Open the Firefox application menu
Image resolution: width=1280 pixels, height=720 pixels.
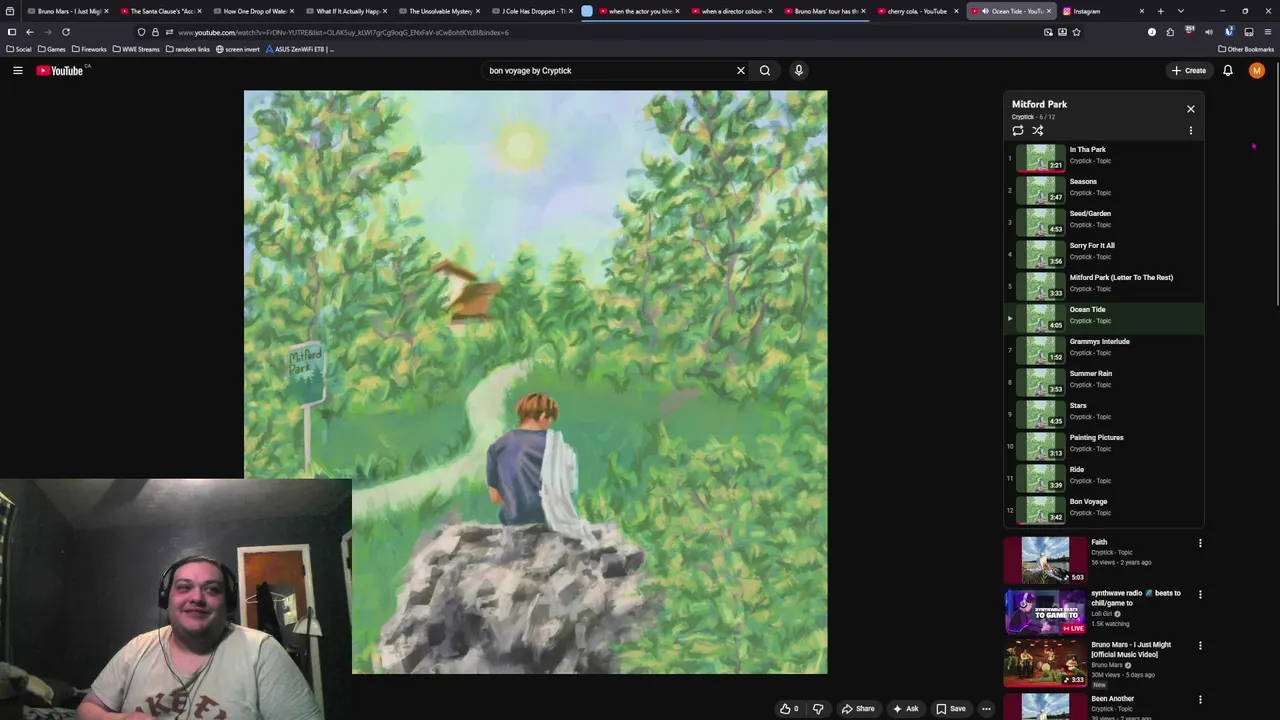1268,32
